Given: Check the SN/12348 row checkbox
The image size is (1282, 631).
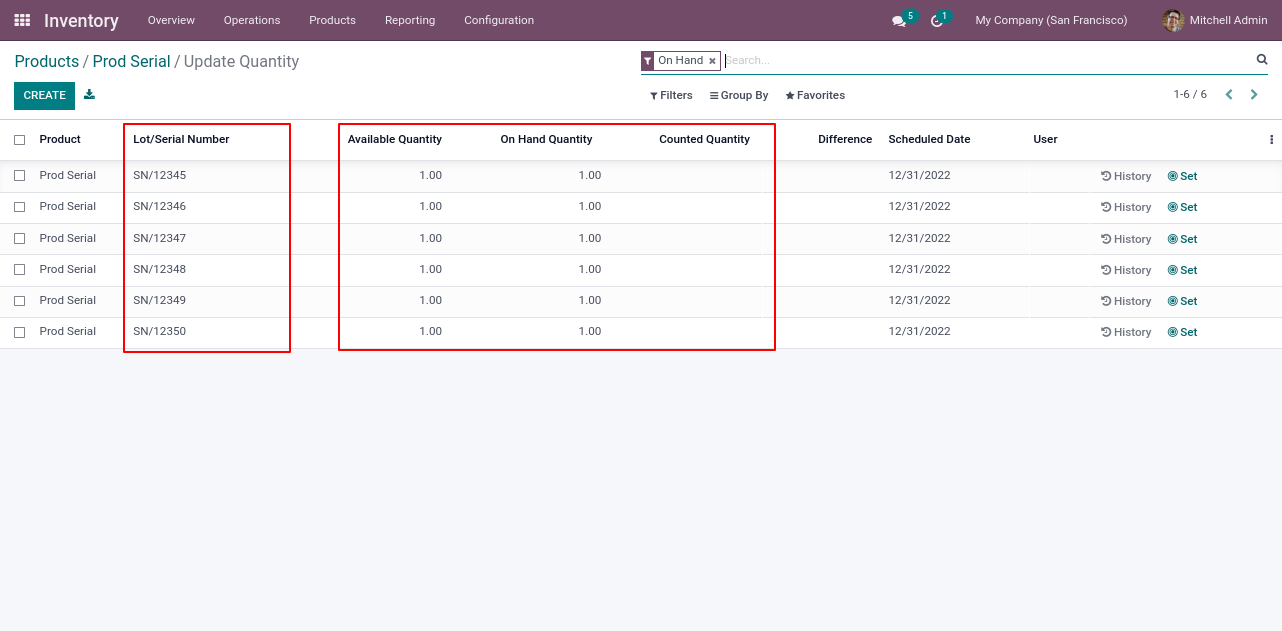Looking at the screenshot, I should pyautogui.click(x=19, y=270).
